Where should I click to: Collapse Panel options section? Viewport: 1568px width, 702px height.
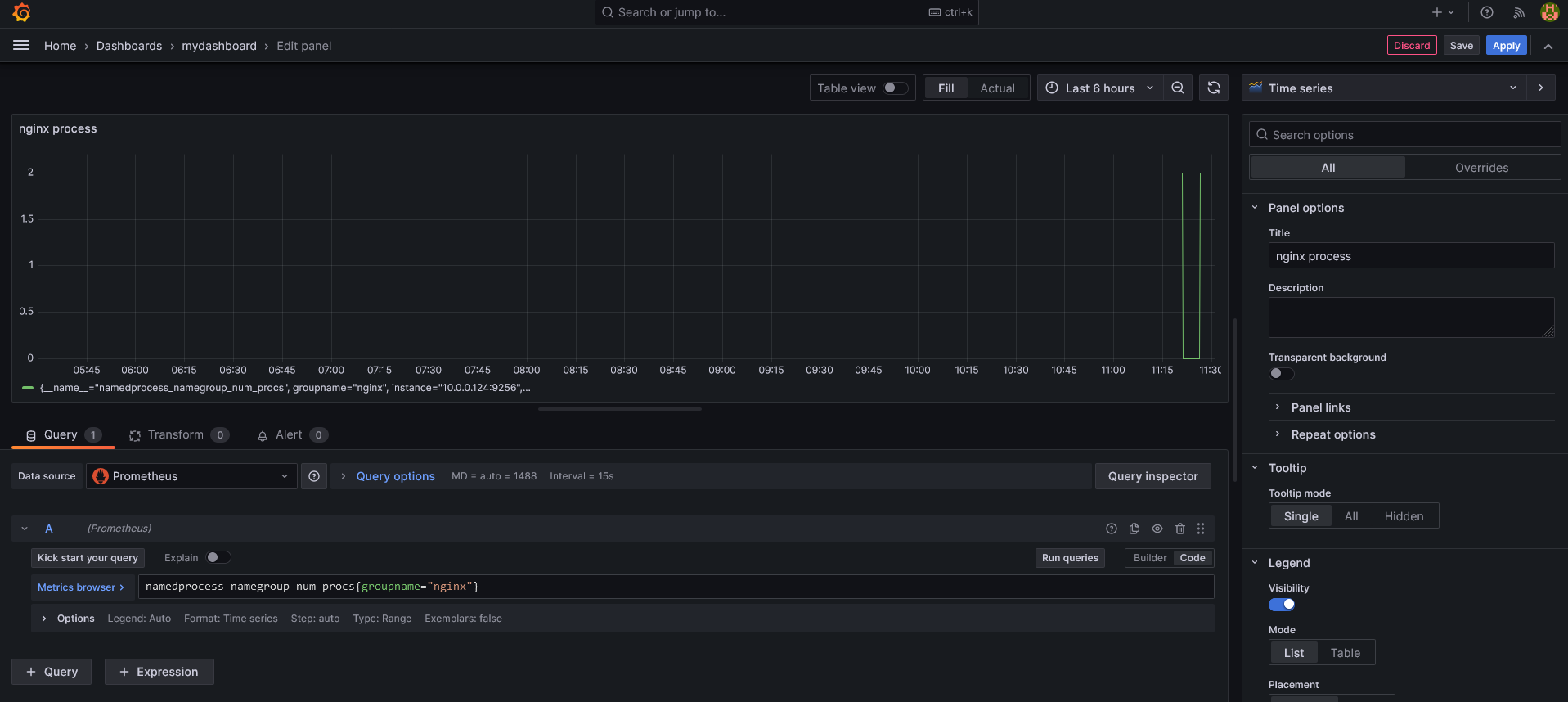pyautogui.click(x=1305, y=208)
